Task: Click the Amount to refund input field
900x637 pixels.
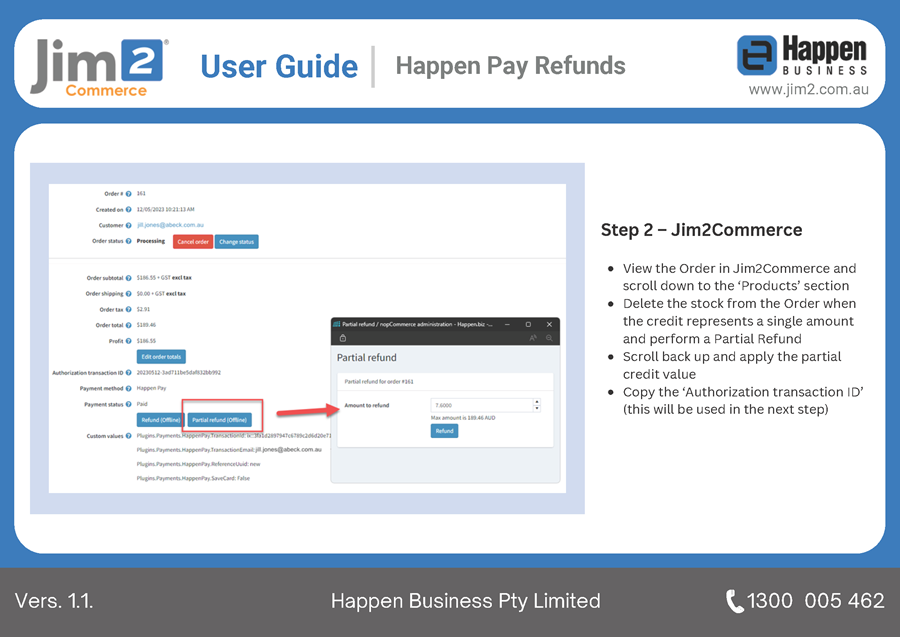Action: pyautogui.click(x=481, y=405)
